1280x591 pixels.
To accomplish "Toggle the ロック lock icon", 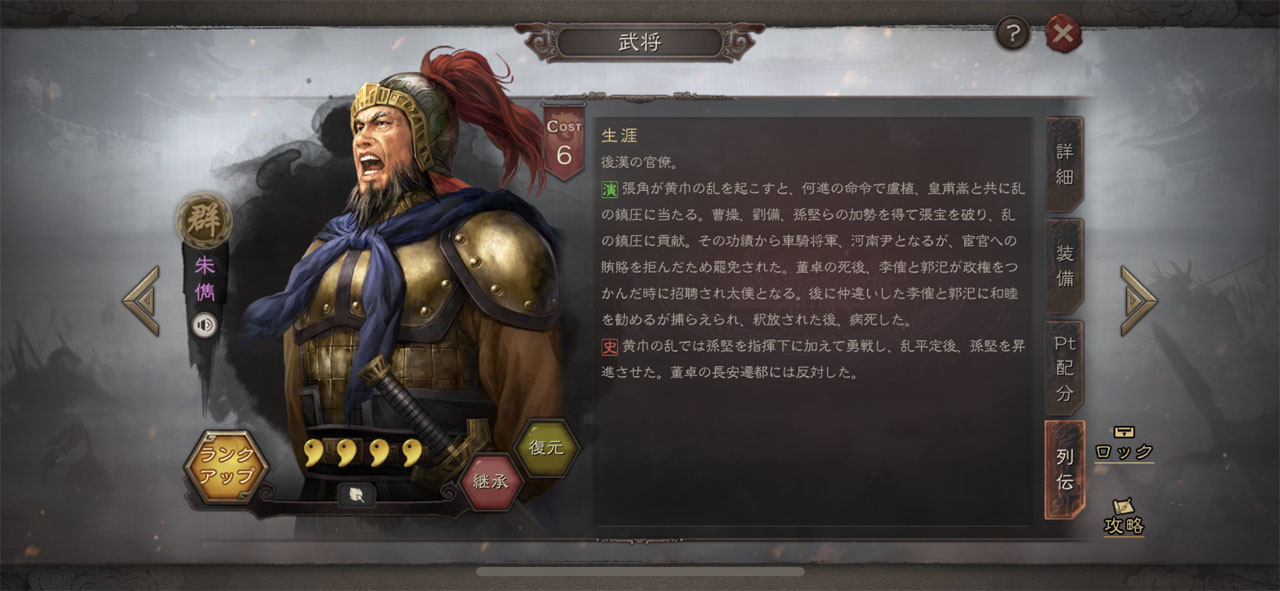I will 1124,443.
